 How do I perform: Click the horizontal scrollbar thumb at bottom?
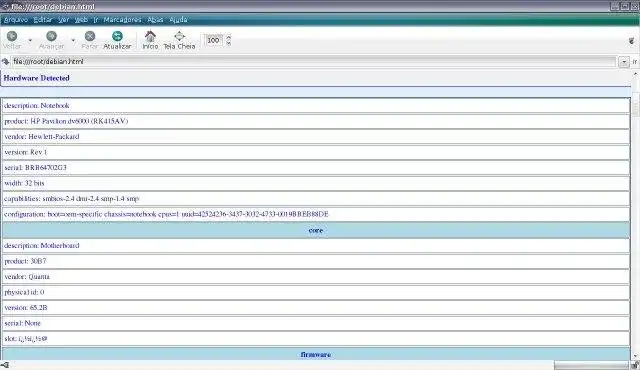[x=591, y=366]
